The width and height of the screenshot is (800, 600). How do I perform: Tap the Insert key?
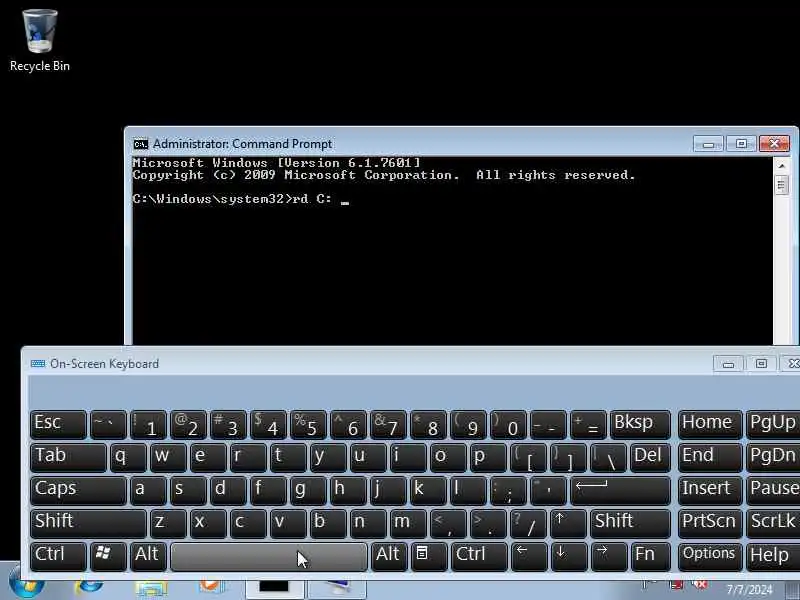710,491
